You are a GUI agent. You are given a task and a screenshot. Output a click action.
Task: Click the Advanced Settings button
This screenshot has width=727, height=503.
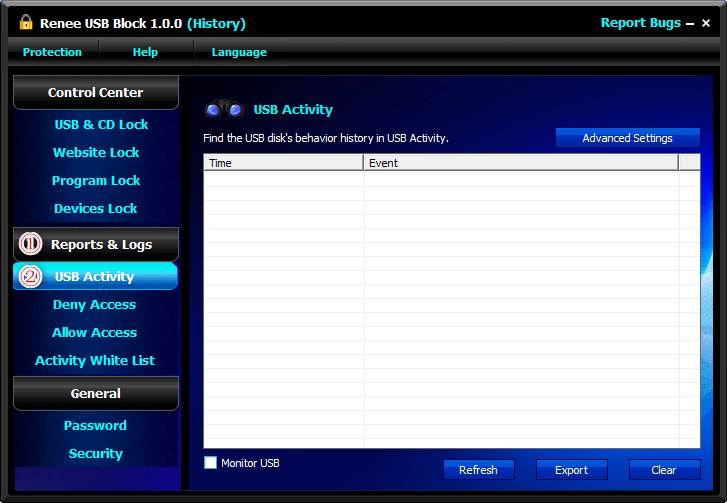pos(628,138)
